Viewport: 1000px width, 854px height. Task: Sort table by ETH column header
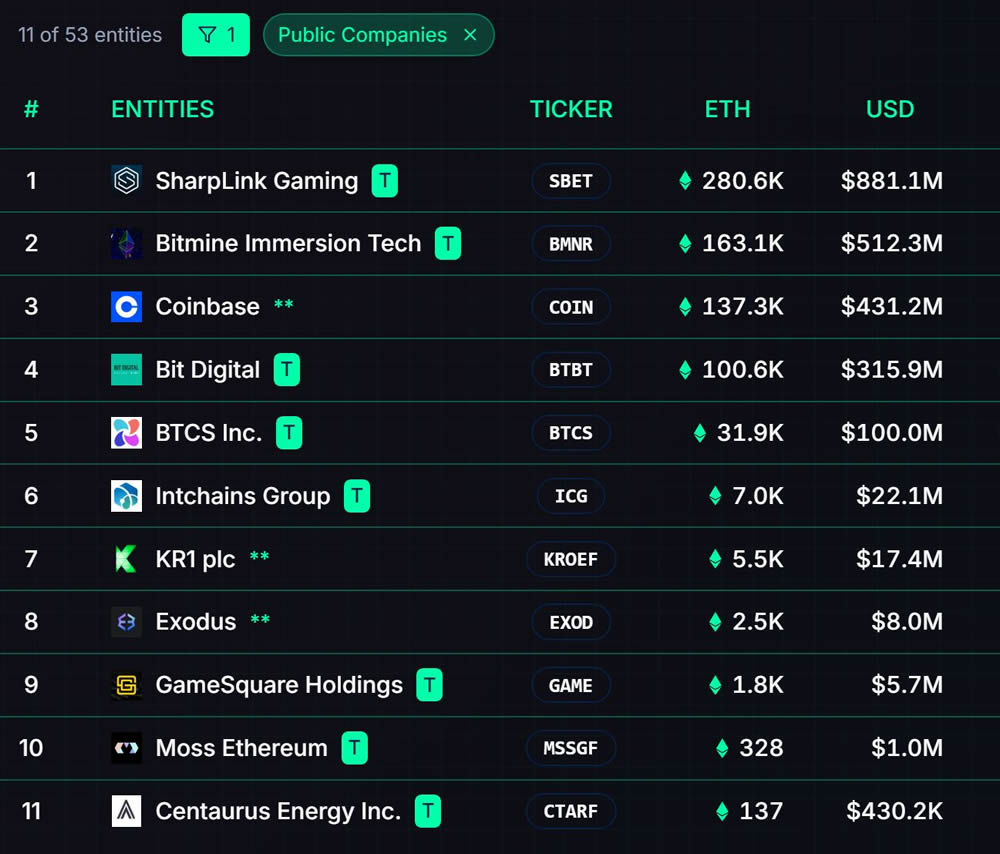pyautogui.click(x=727, y=109)
